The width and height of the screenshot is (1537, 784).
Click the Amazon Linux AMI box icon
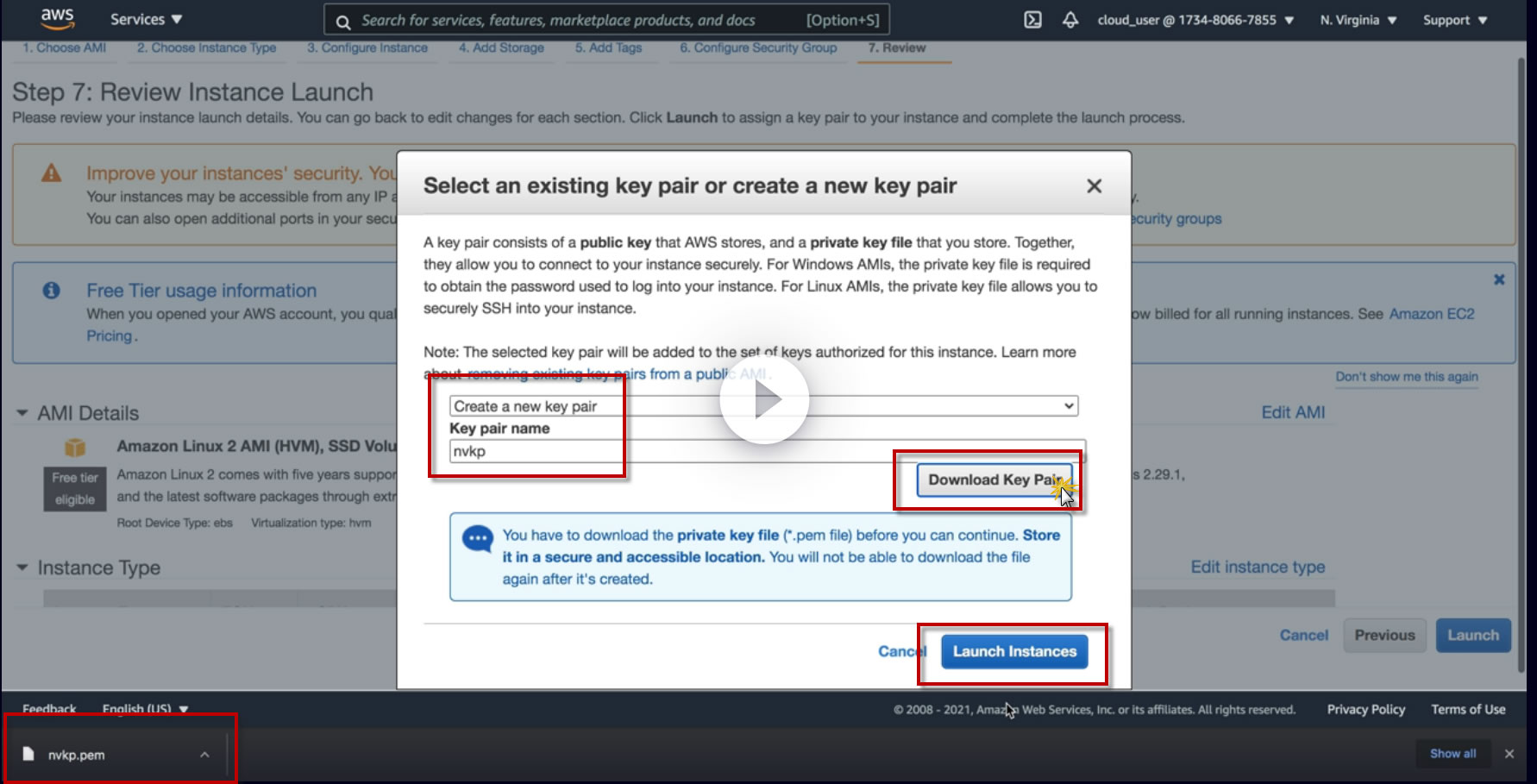point(75,447)
